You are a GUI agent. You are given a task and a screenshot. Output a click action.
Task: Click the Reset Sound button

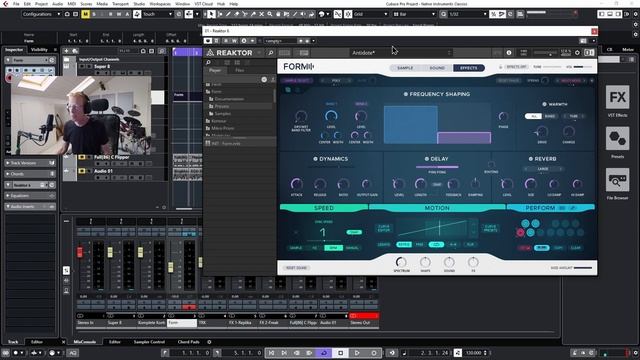tap(296, 268)
